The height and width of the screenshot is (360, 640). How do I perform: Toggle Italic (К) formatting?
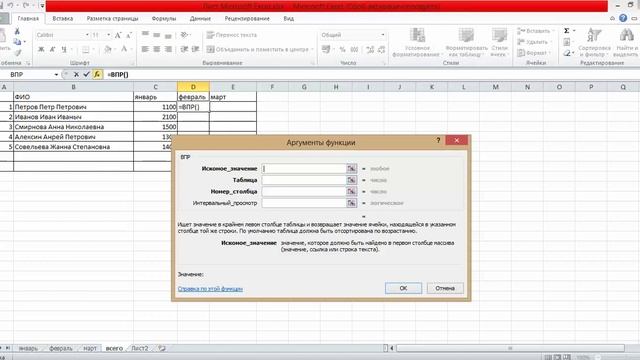tap(52, 49)
